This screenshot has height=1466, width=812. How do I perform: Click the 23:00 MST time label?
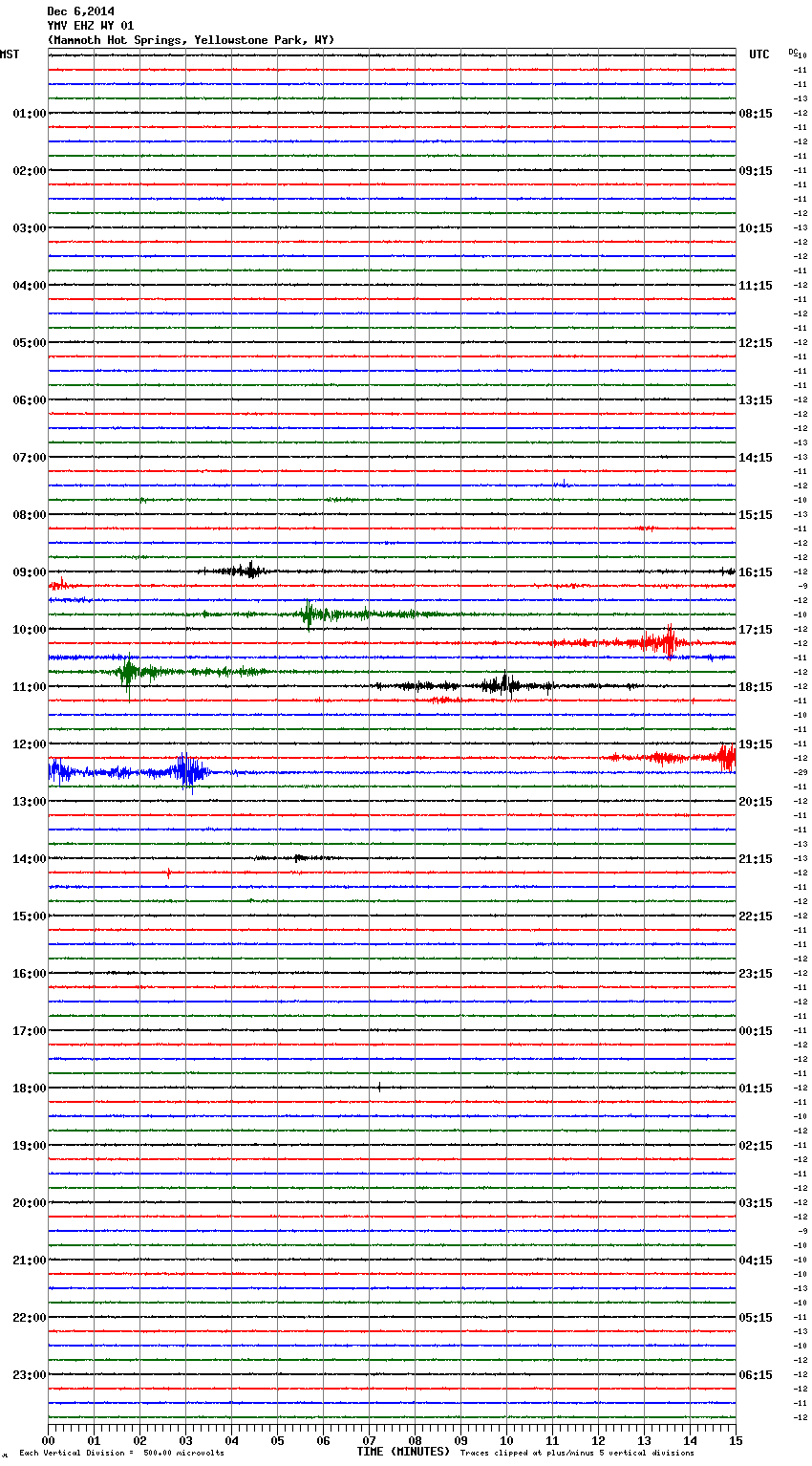click(30, 1375)
